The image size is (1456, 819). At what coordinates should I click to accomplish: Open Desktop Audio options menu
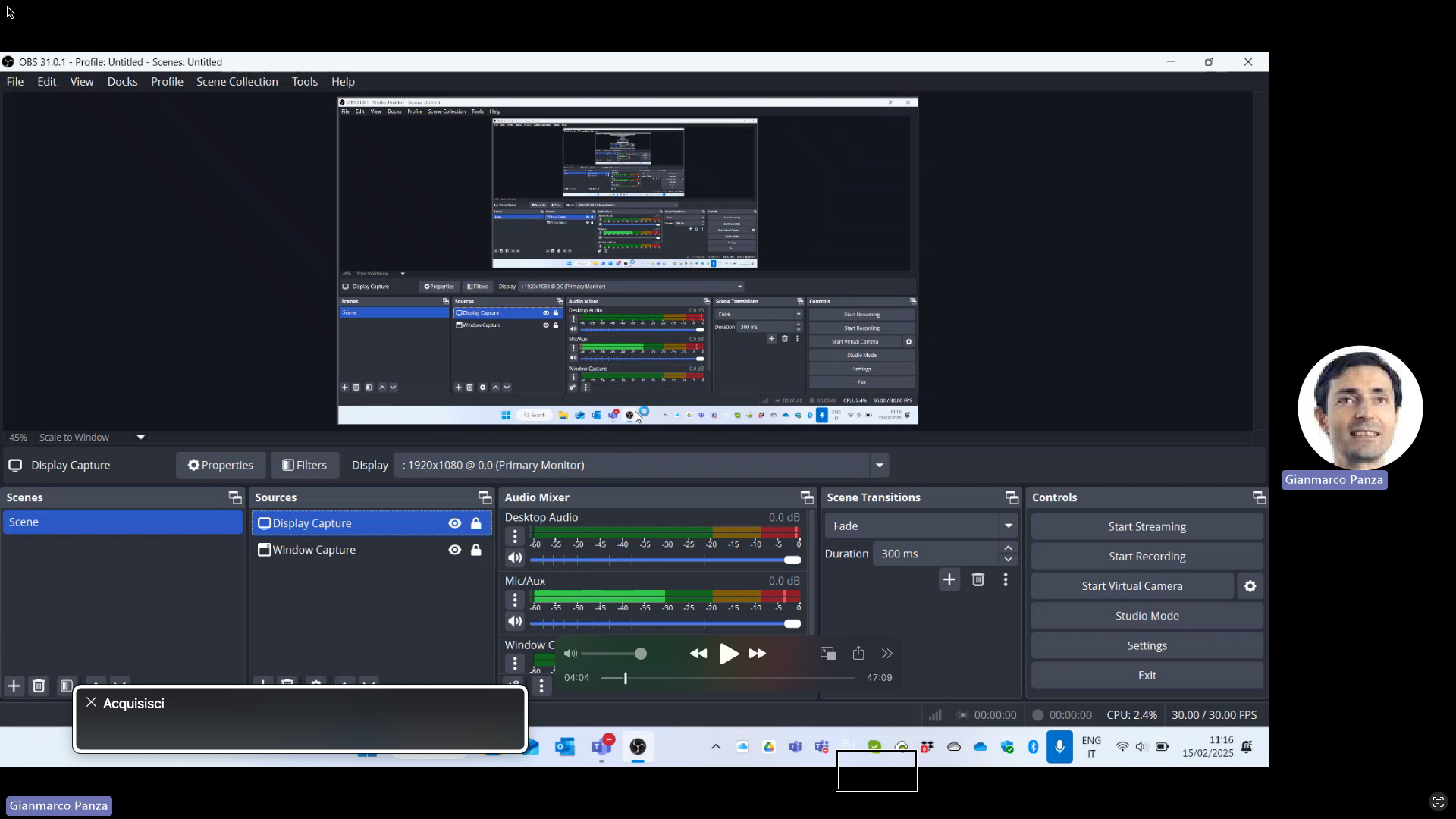tap(515, 537)
